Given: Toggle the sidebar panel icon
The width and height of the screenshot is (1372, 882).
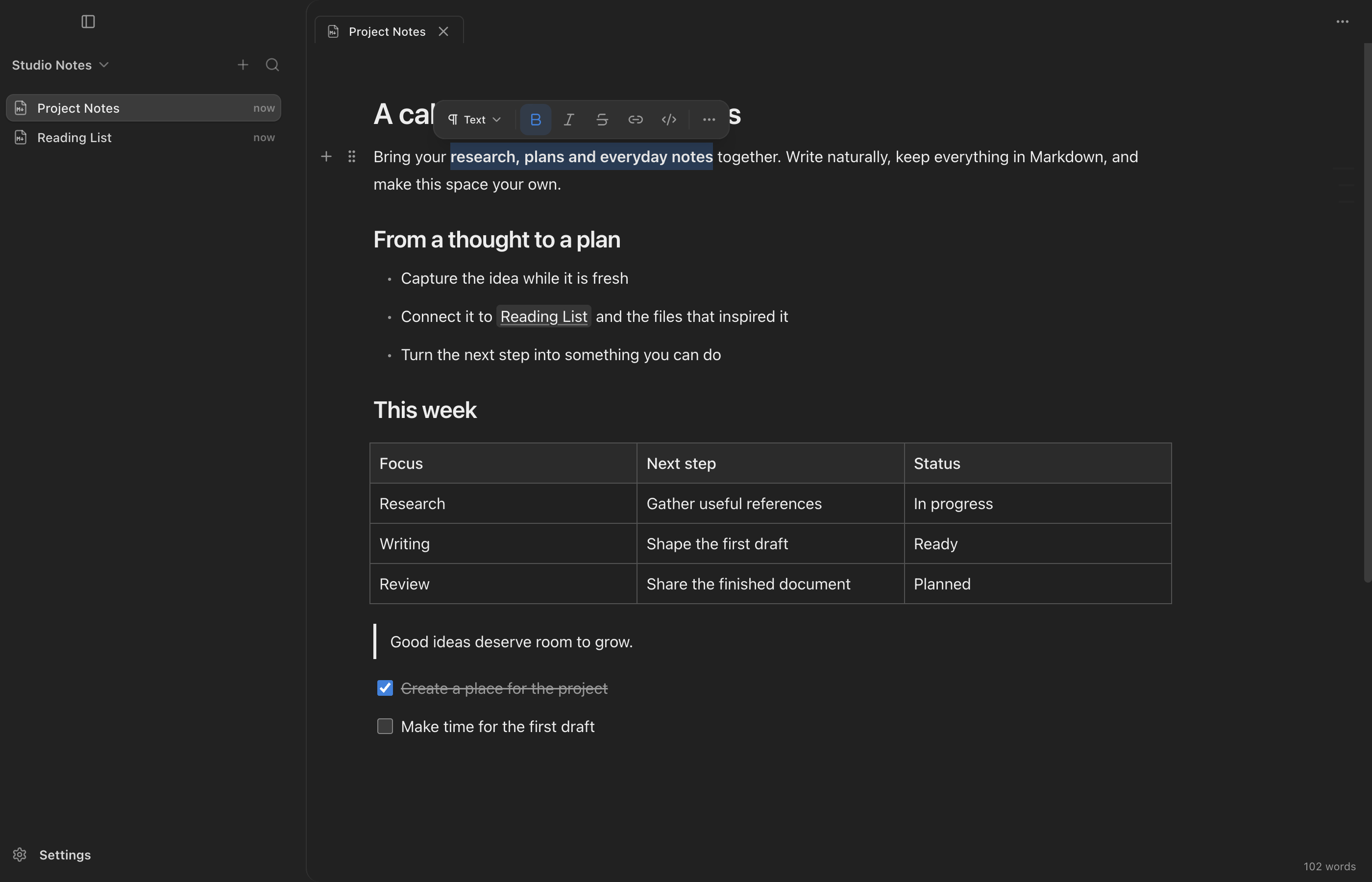Looking at the screenshot, I should [88, 22].
